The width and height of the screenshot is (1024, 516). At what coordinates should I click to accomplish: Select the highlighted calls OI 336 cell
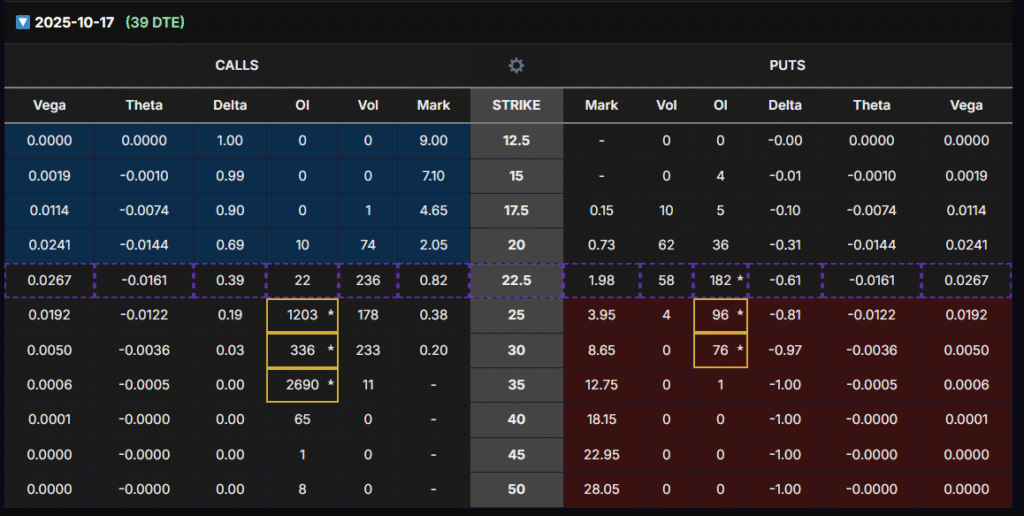tap(302, 350)
